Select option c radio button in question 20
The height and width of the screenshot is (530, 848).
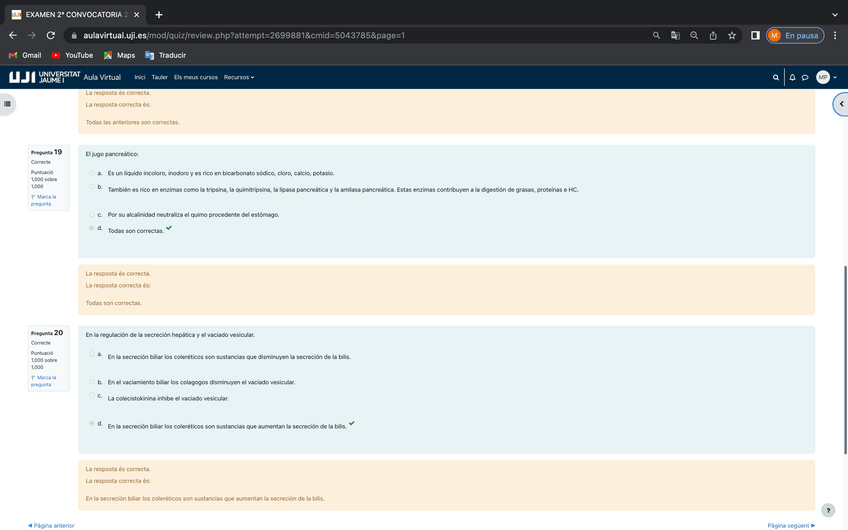pyautogui.click(x=92, y=396)
